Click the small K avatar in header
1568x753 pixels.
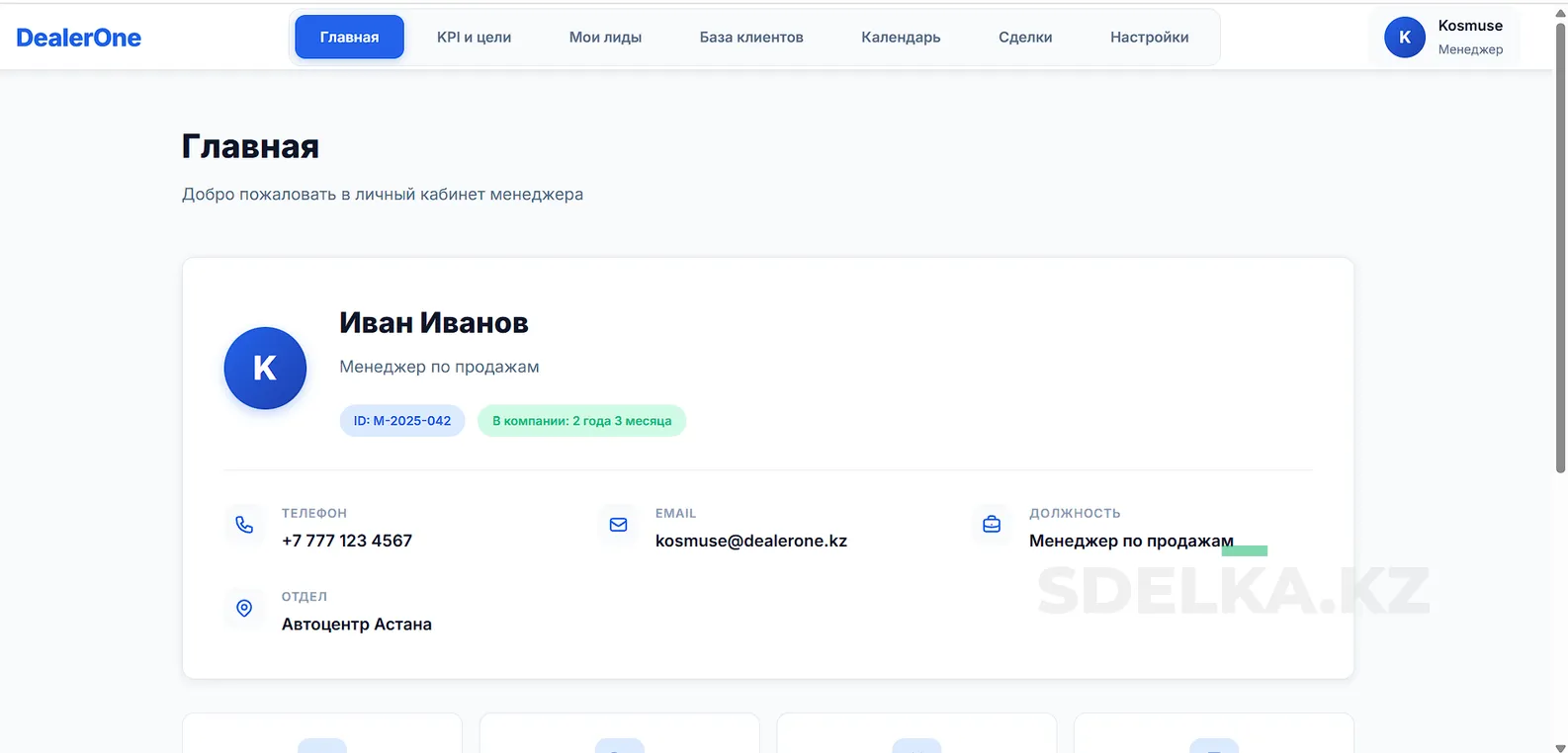(1404, 38)
